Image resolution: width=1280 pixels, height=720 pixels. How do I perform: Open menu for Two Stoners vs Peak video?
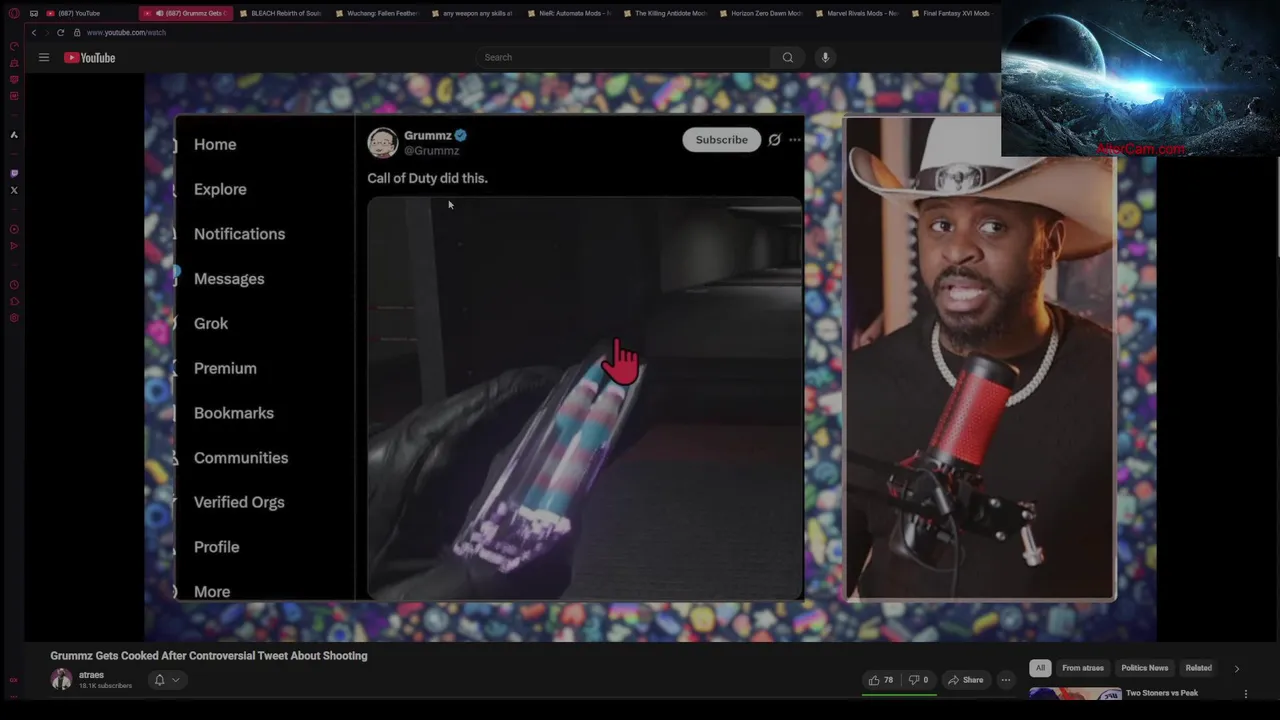point(1246,693)
